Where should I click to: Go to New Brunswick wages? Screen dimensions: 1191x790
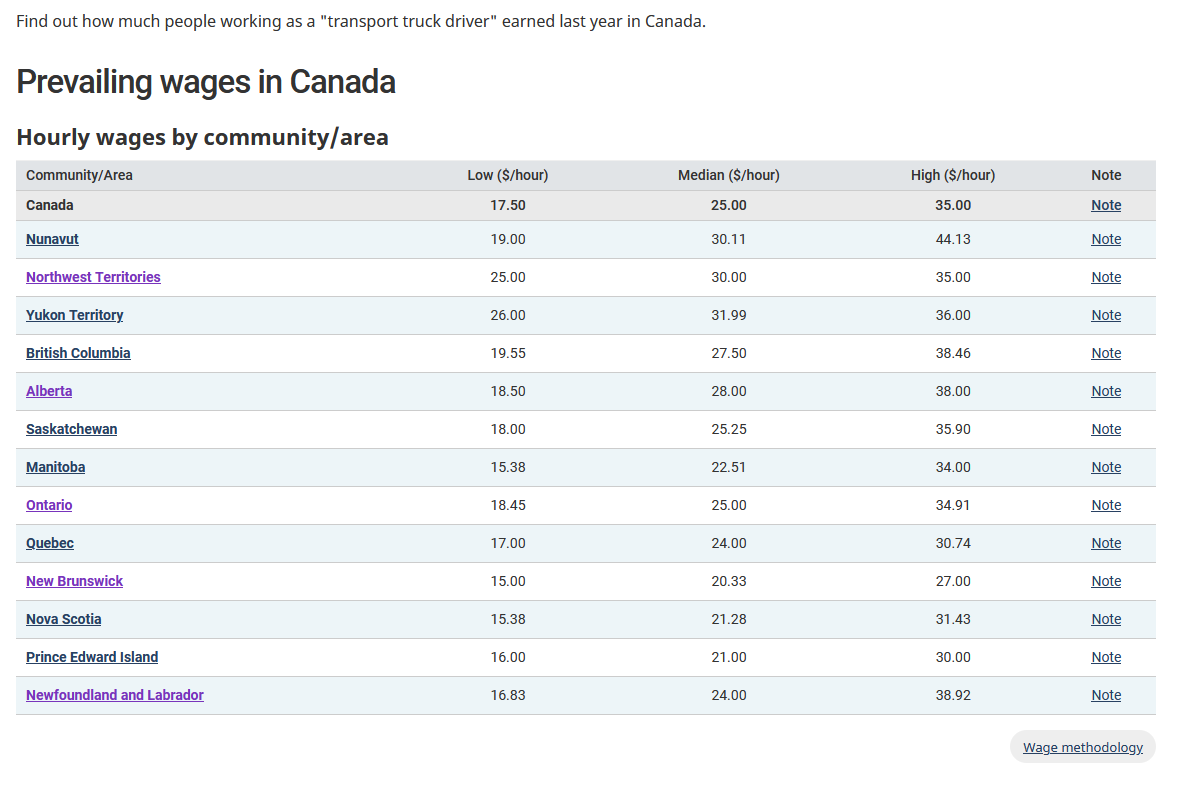[74, 581]
